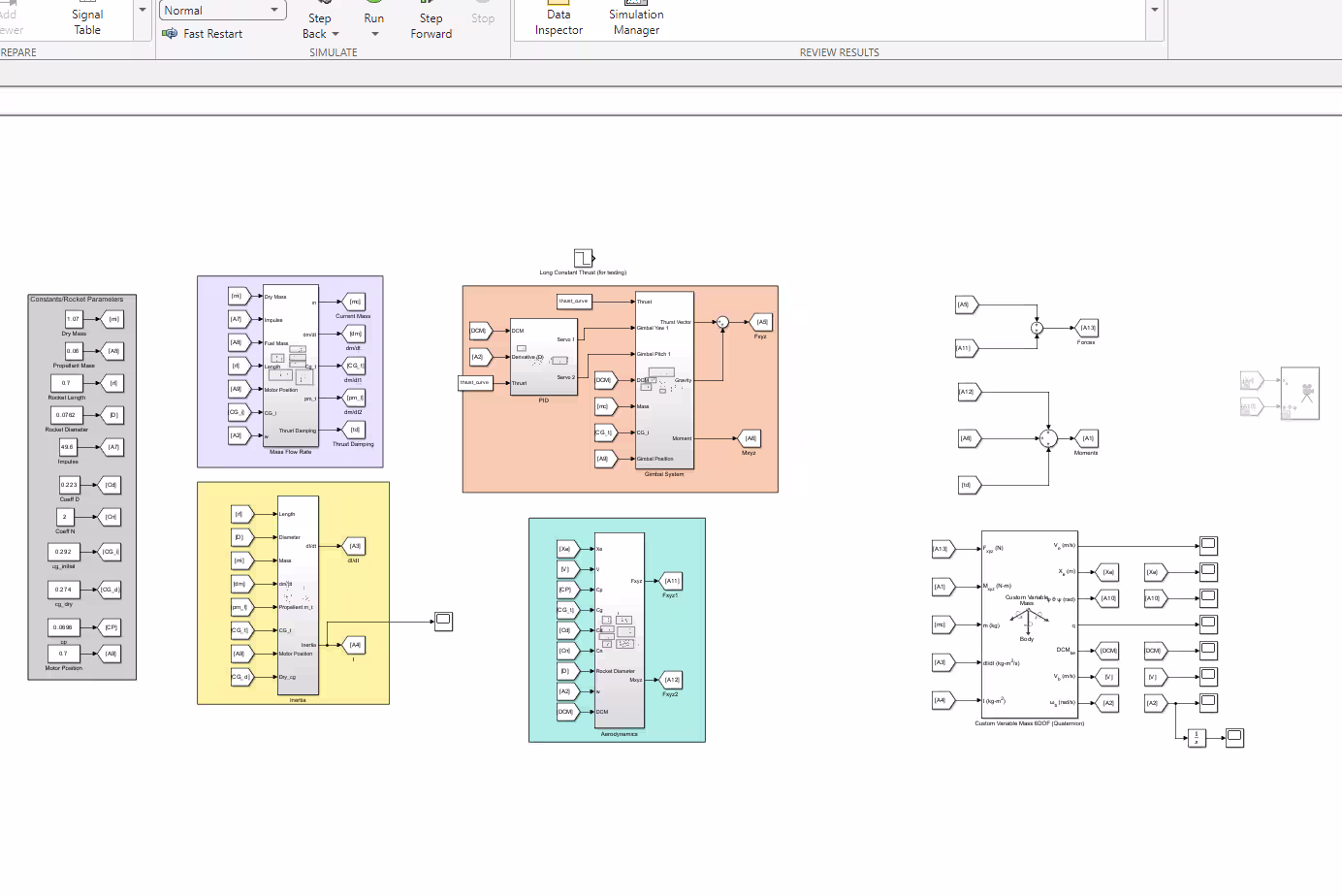Viewport: 1342px width, 896px height.
Task: Open the Signal Table
Action: point(87,19)
